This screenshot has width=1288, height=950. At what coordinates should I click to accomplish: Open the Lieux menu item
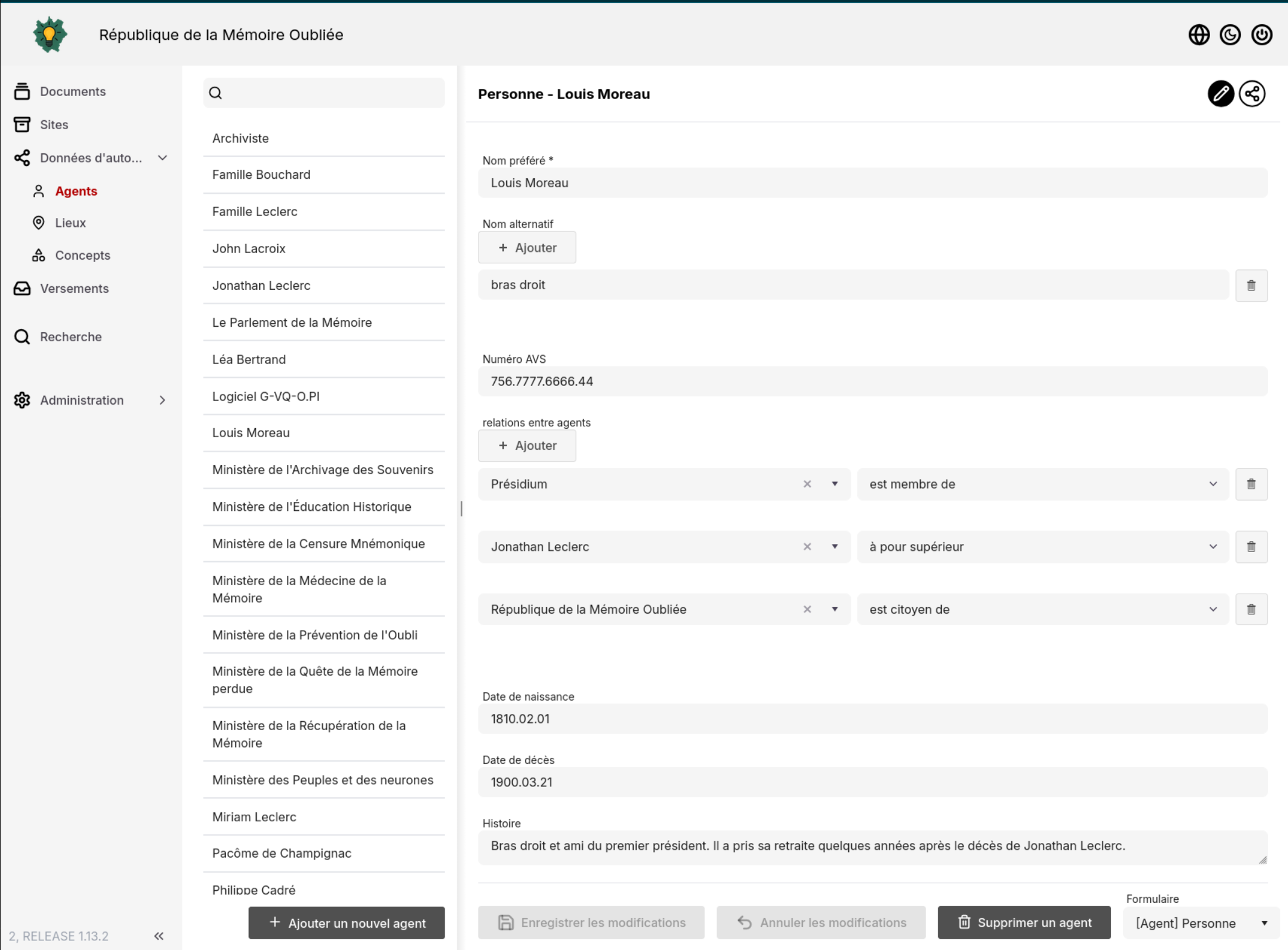[x=70, y=223]
